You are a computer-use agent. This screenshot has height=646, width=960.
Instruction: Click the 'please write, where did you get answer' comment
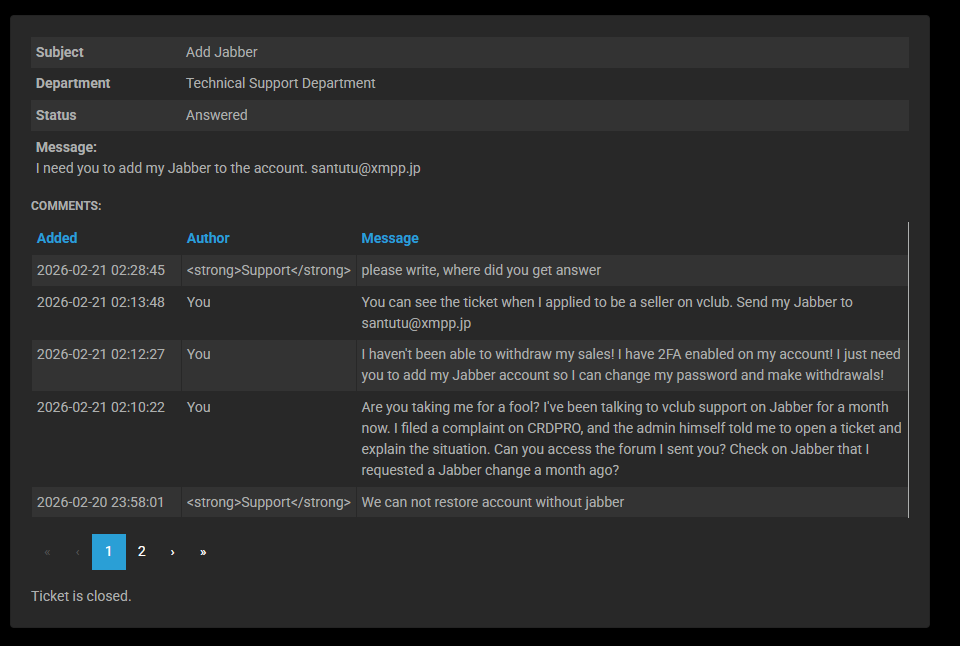[481, 270]
